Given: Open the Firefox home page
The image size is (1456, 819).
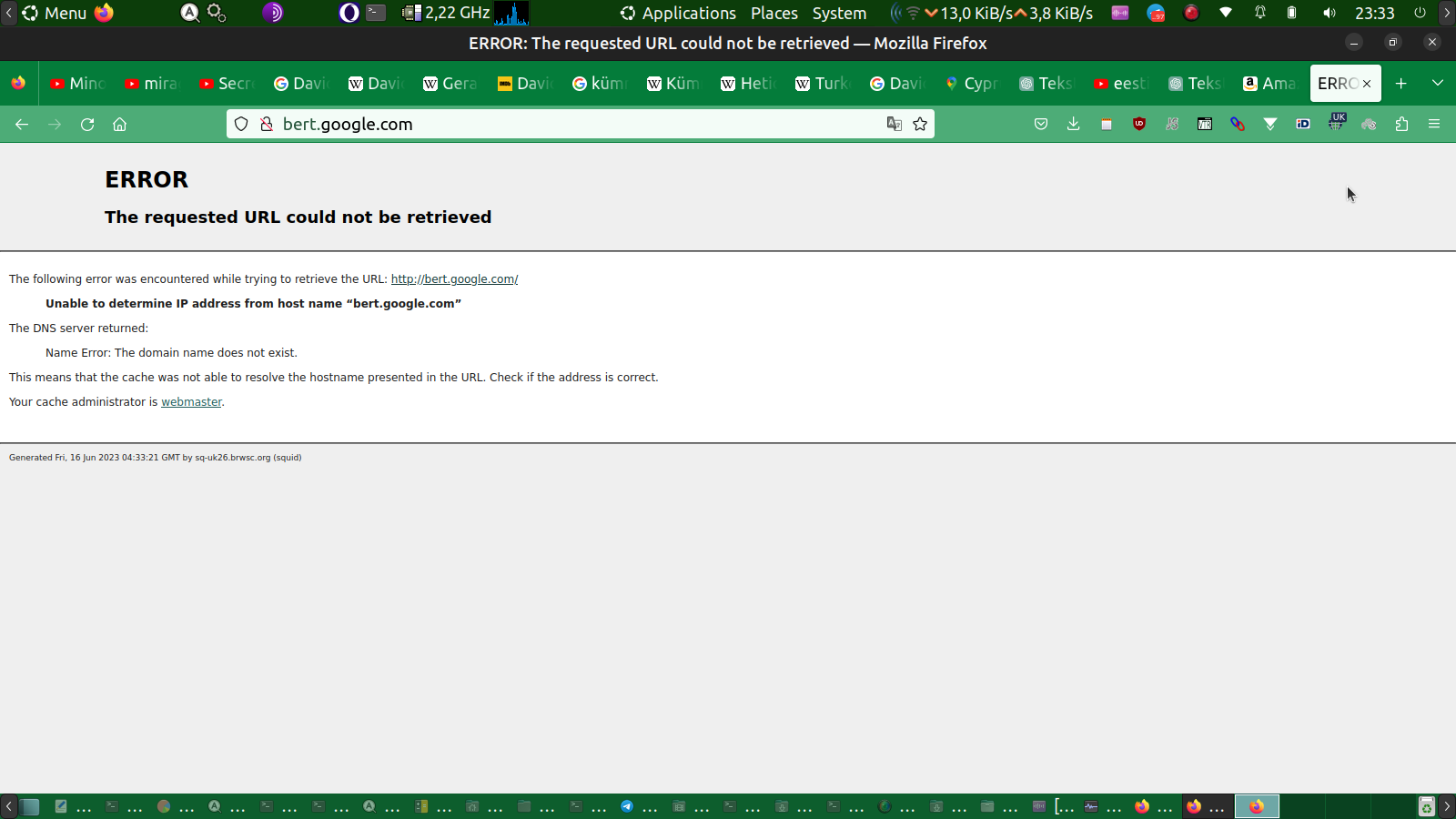Looking at the screenshot, I should [119, 125].
